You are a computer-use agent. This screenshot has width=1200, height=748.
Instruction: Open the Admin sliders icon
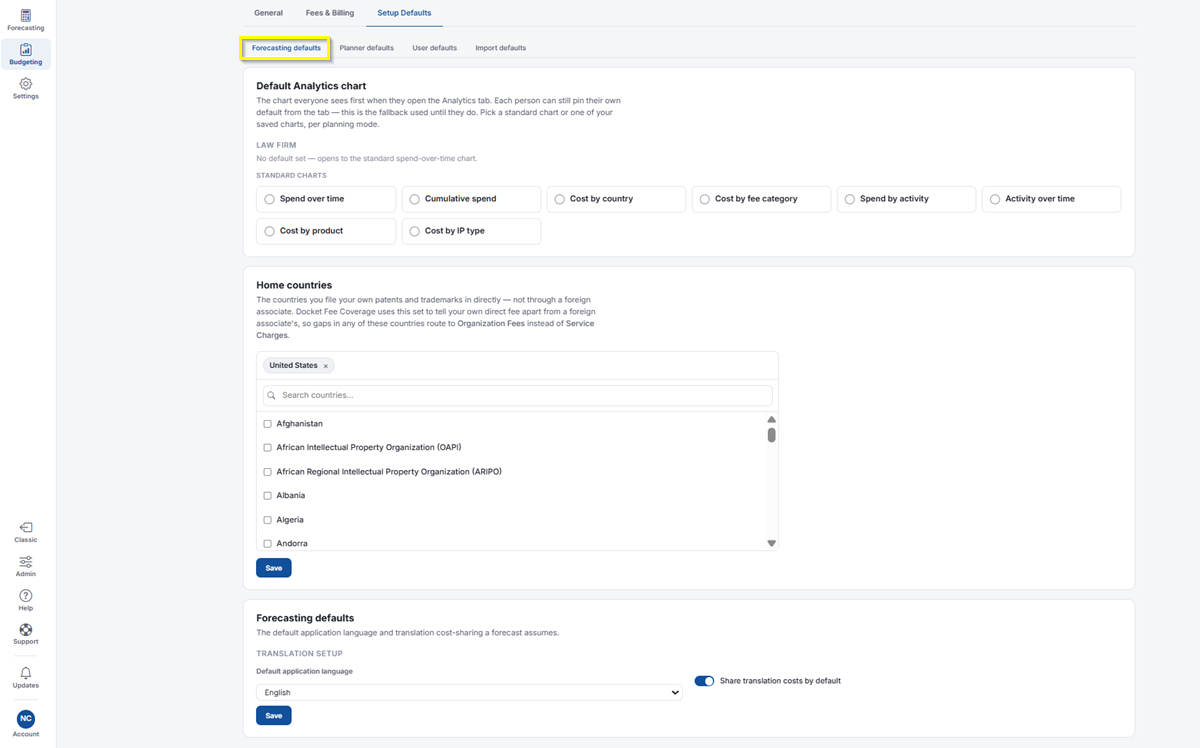coord(26,566)
